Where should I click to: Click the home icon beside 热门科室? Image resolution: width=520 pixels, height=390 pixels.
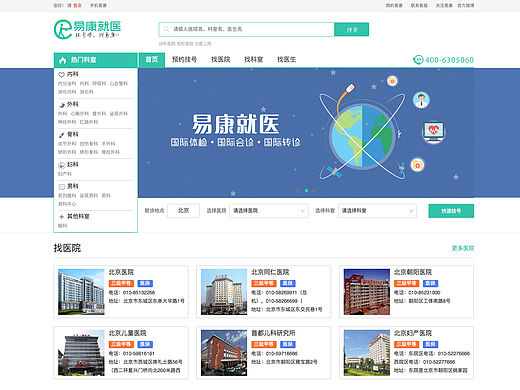[x=62, y=60]
